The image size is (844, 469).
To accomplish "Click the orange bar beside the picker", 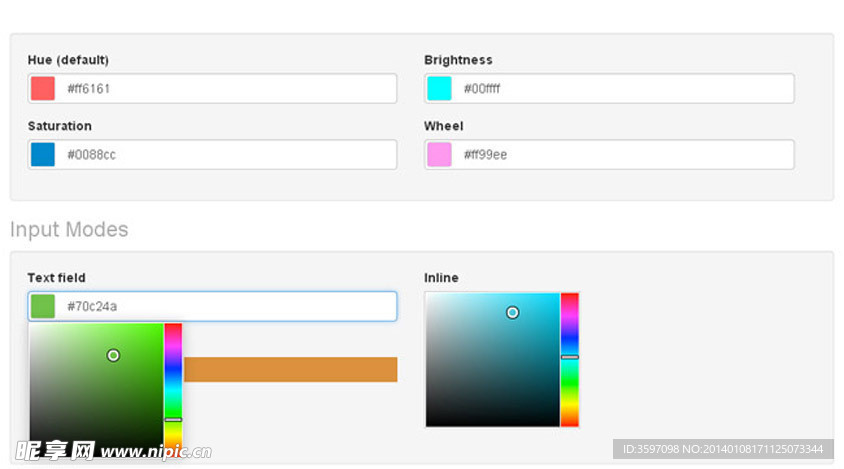I will 290,369.
